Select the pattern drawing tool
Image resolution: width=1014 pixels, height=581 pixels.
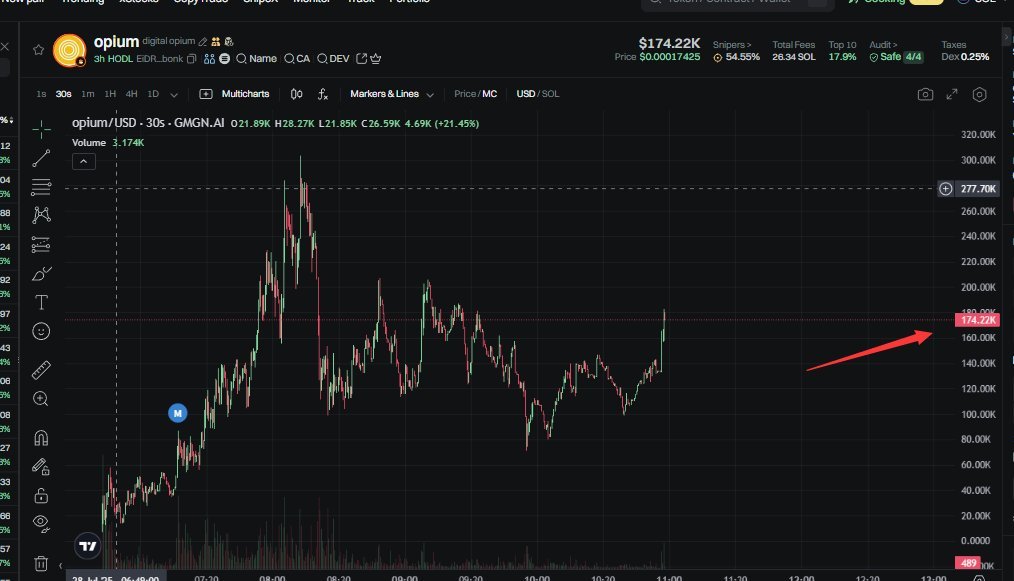pos(41,215)
